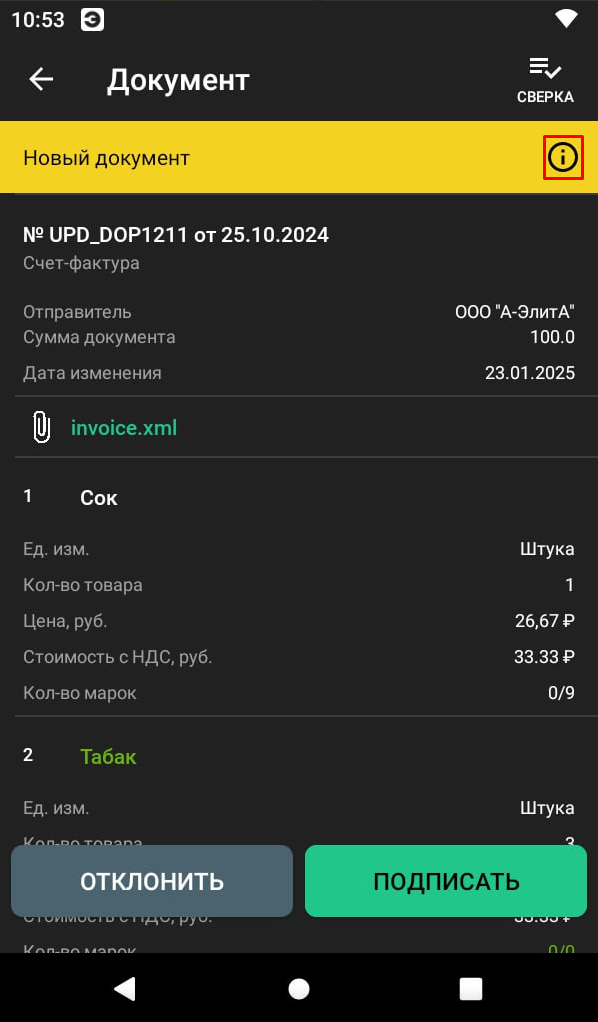Tap the Дата изменения 23.01.2025 row
Screen dimensions: 598x1022
299,373
